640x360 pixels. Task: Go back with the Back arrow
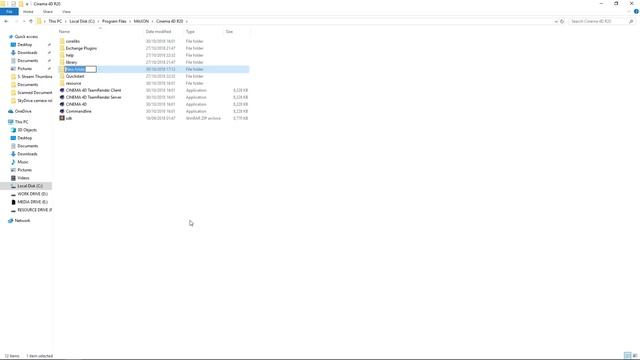[x=6, y=21]
